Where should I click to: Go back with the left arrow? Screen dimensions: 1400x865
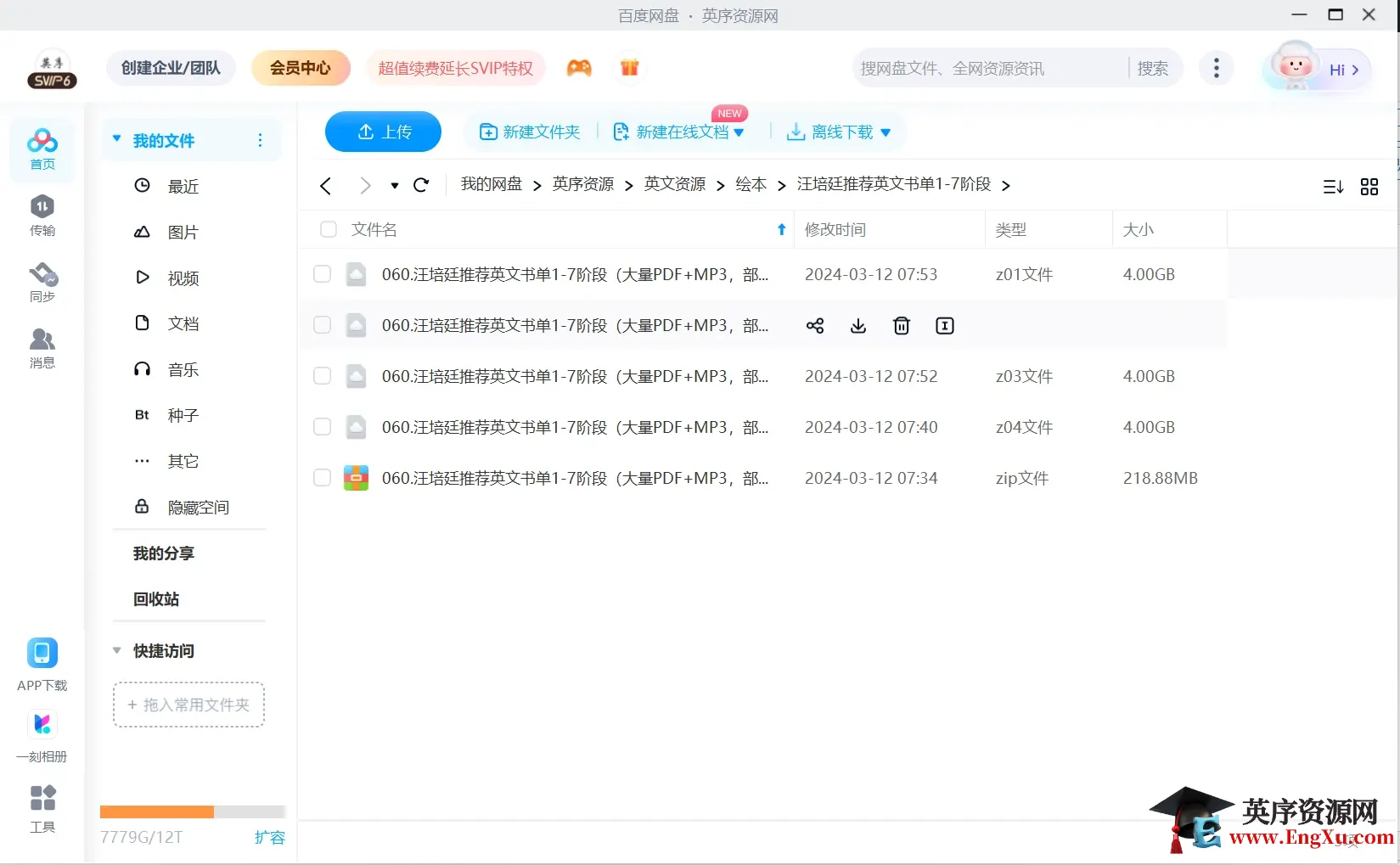[x=325, y=186]
